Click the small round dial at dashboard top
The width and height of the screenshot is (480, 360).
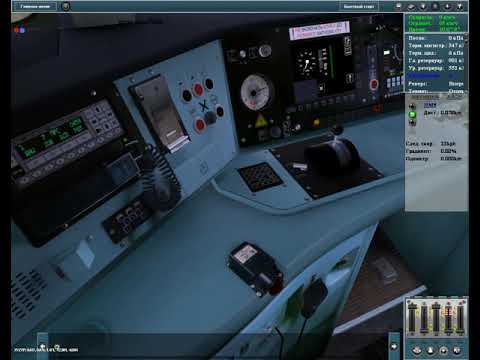coord(265,51)
